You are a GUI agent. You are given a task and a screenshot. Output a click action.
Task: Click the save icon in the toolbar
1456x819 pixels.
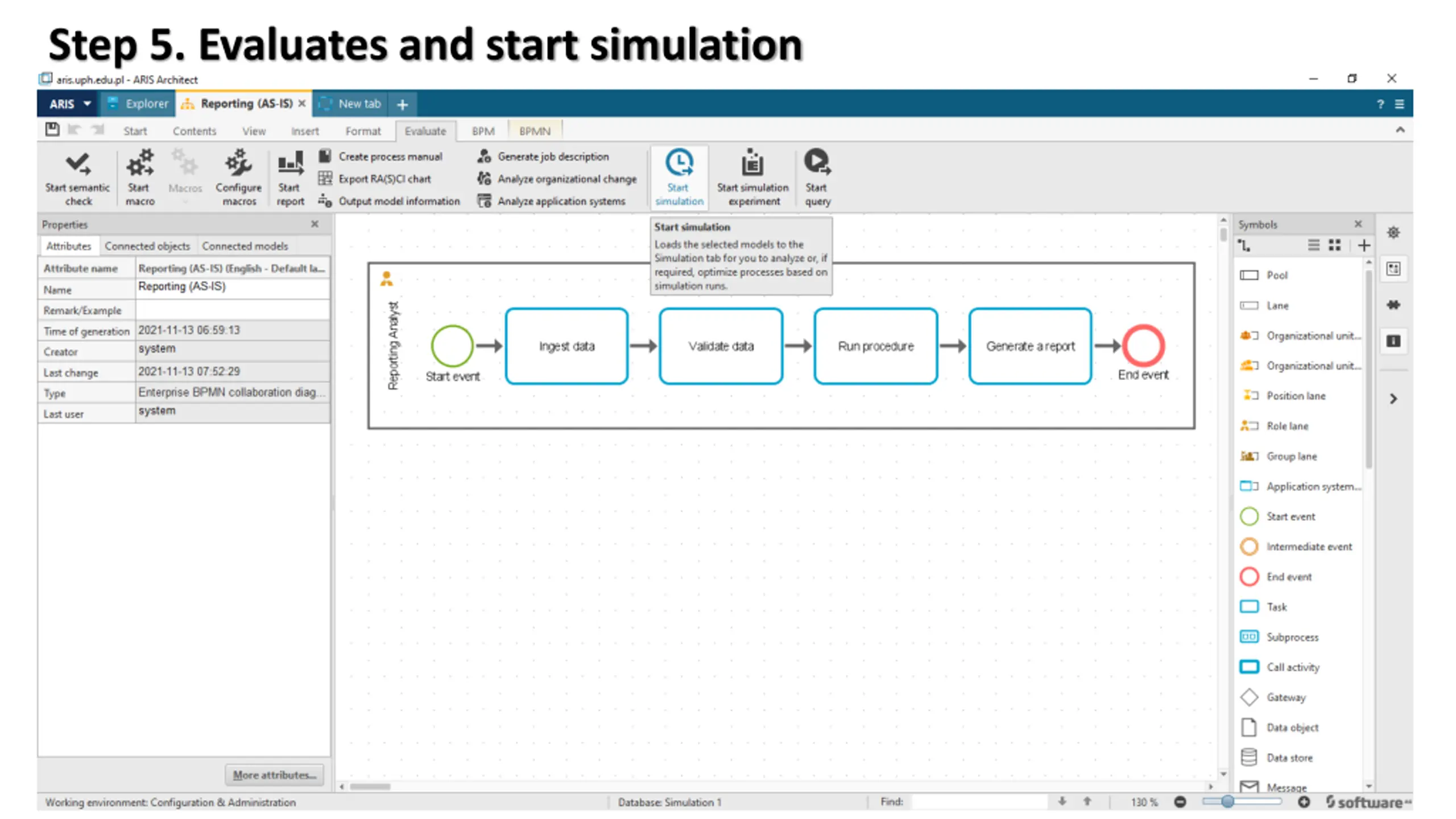(x=52, y=130)
